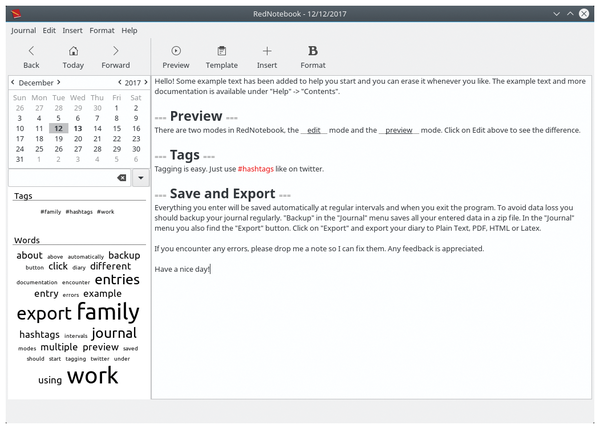
Task: Minimize the RedNotebook window
Action: tap(556, 14)
